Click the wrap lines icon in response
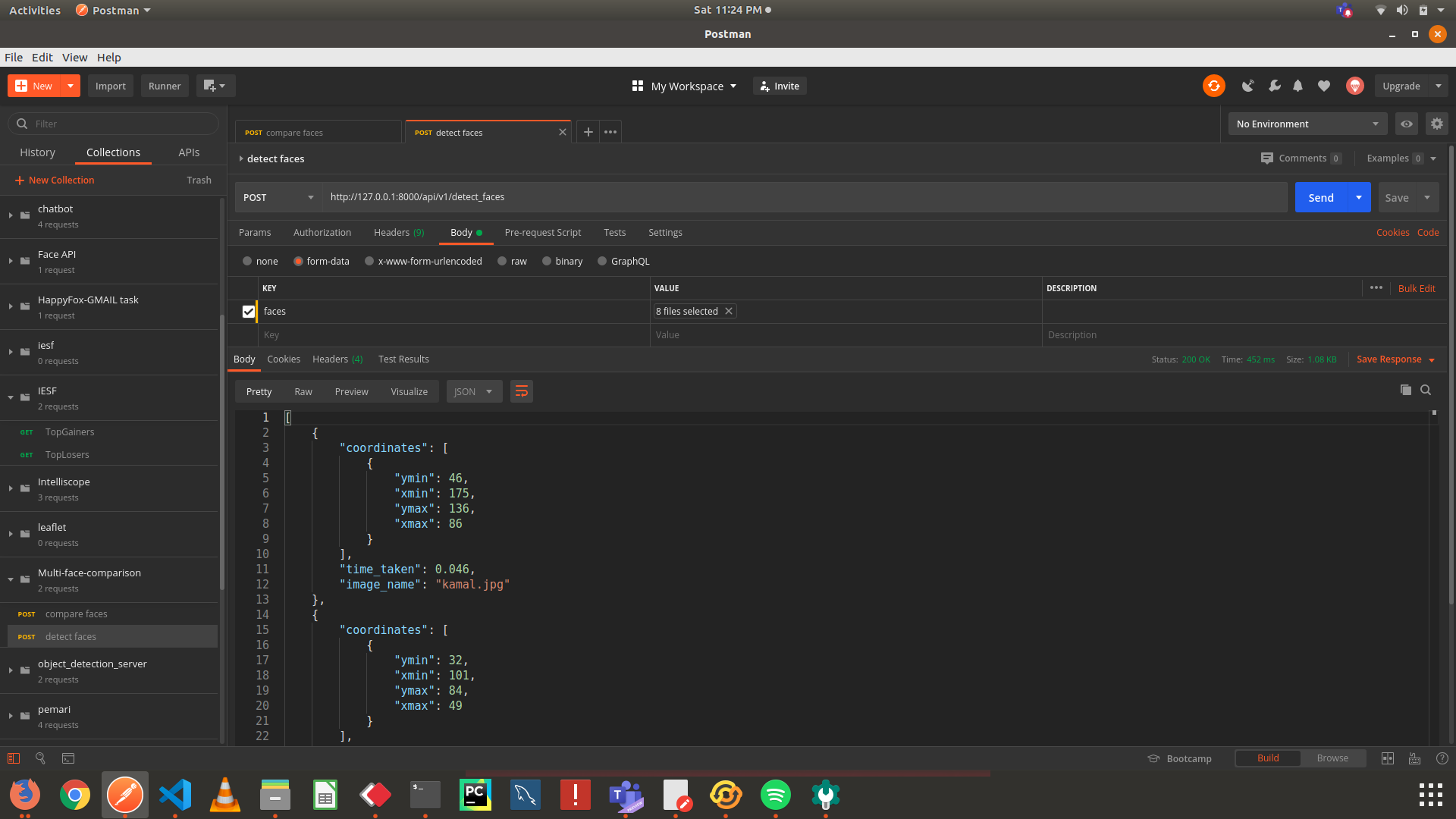Image resolution: width=1456 pixels, height=819 pixels. [521, 391]
